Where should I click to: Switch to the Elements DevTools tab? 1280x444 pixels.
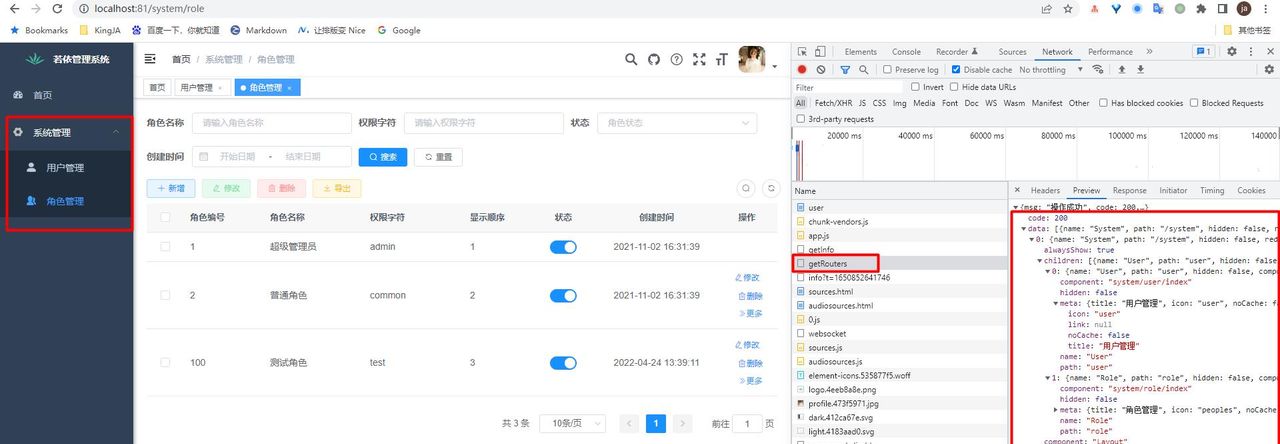[860, 52]
